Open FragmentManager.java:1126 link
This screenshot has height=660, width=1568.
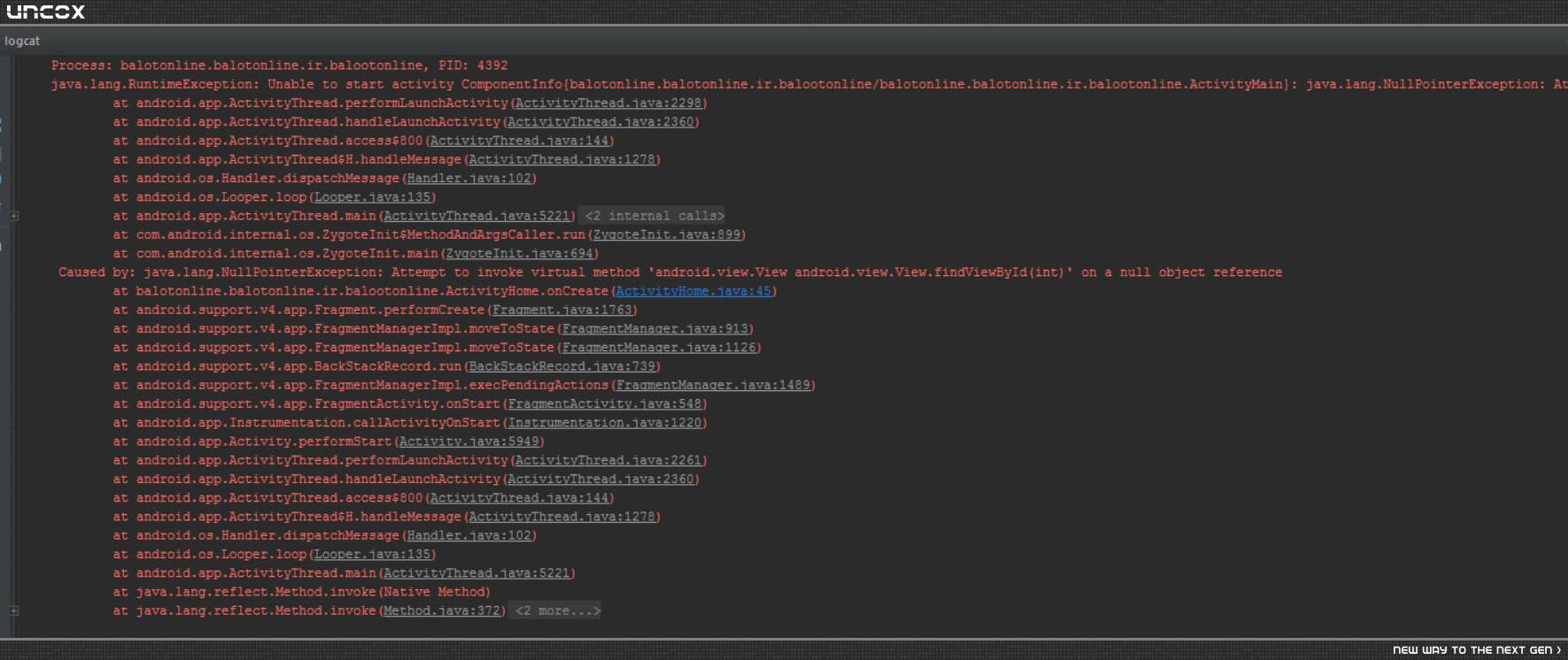[x=660, y=347]
